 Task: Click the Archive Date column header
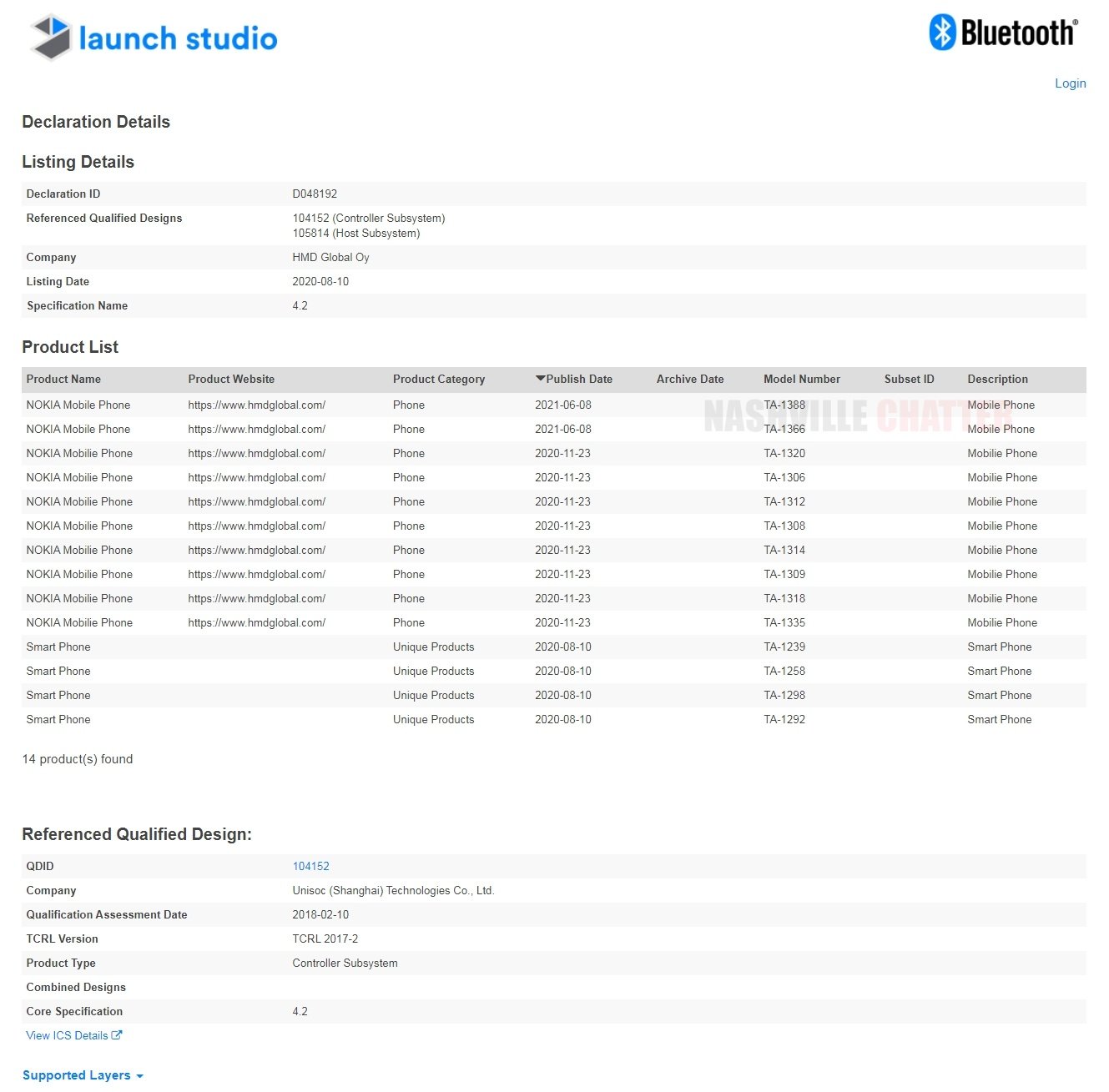click(x=689, y=379)
